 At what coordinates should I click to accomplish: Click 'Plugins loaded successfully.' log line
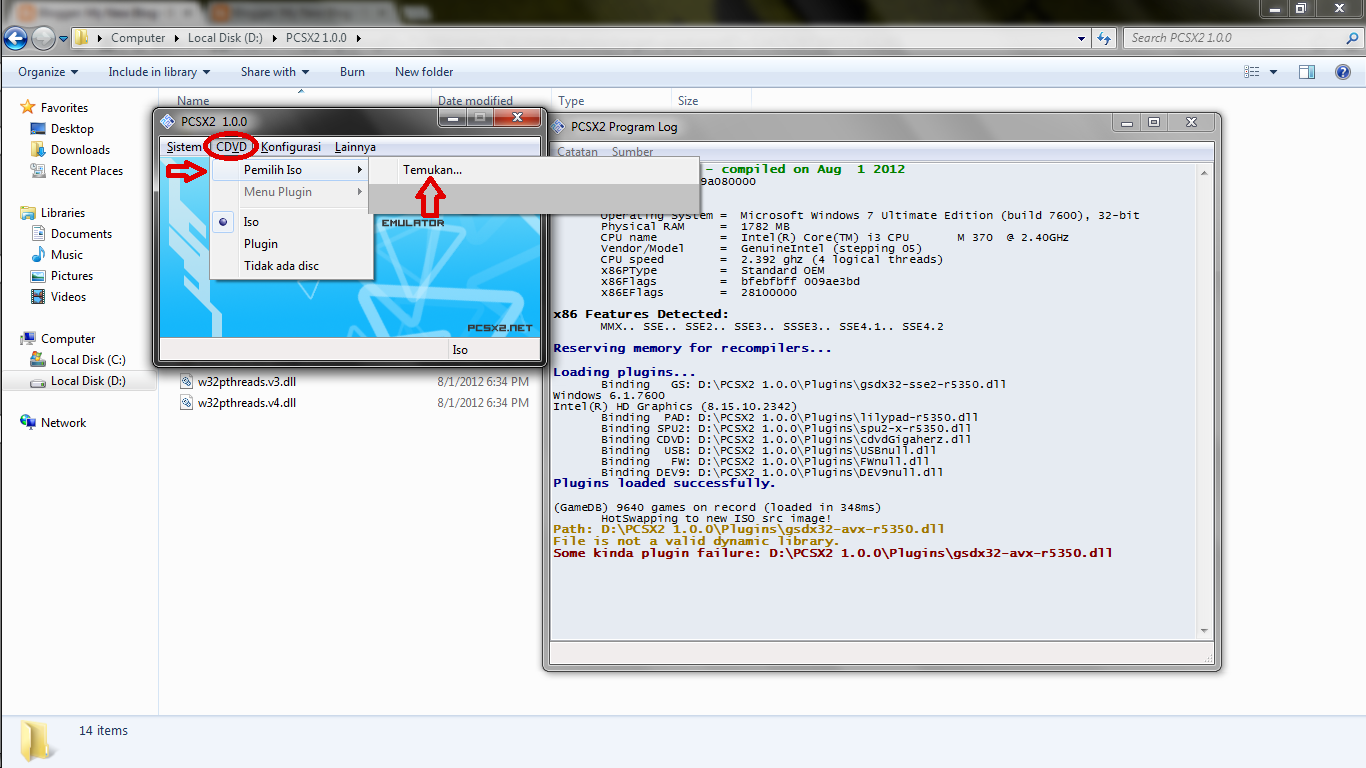click(x=664, y=483)
